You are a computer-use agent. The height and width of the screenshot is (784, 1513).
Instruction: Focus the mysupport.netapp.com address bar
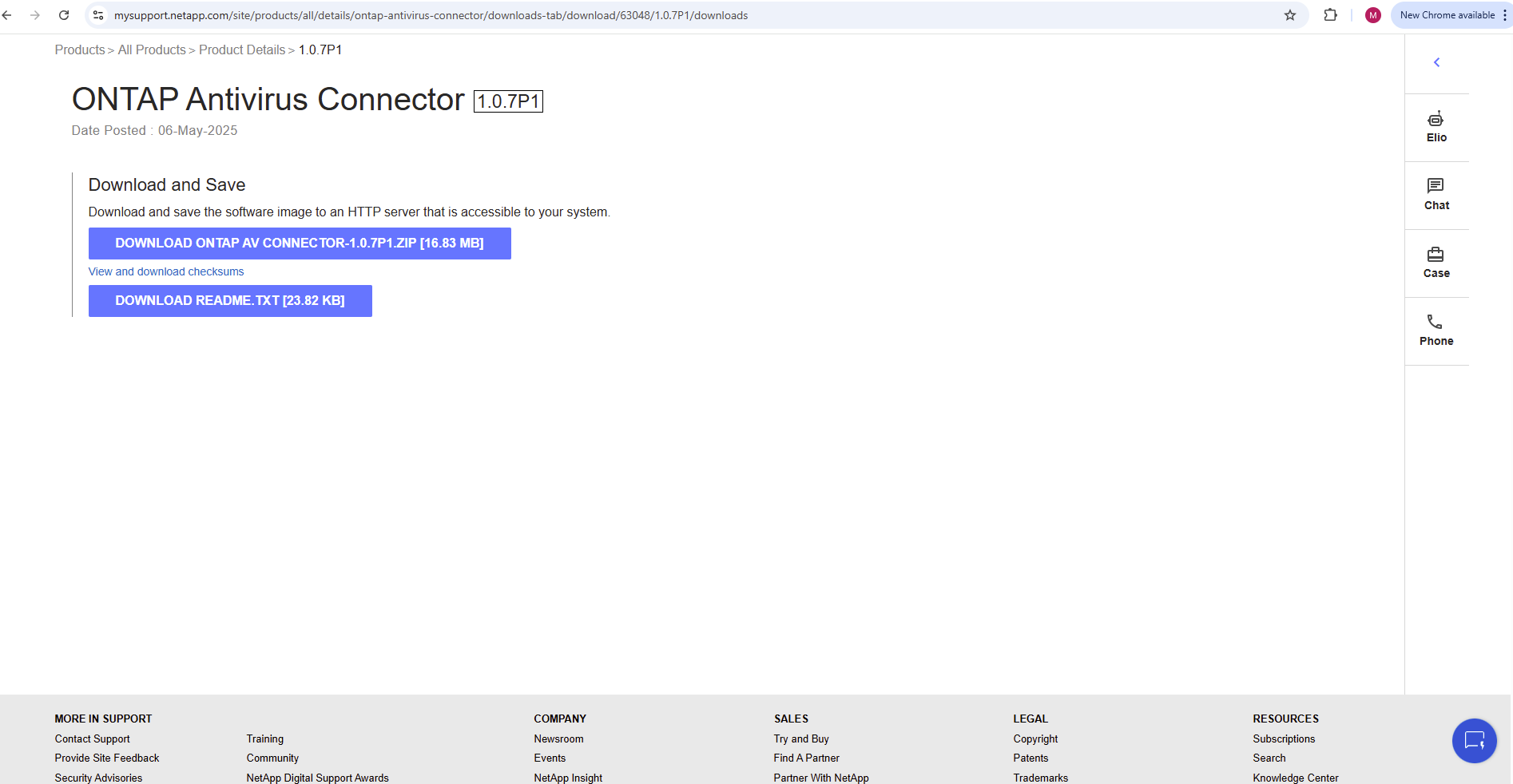pos(695,15)
